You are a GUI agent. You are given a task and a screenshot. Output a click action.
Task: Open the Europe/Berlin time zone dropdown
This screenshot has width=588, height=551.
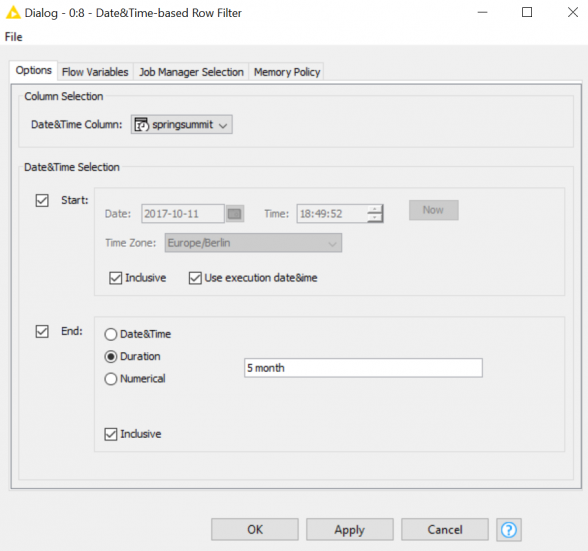coord(253,243)
